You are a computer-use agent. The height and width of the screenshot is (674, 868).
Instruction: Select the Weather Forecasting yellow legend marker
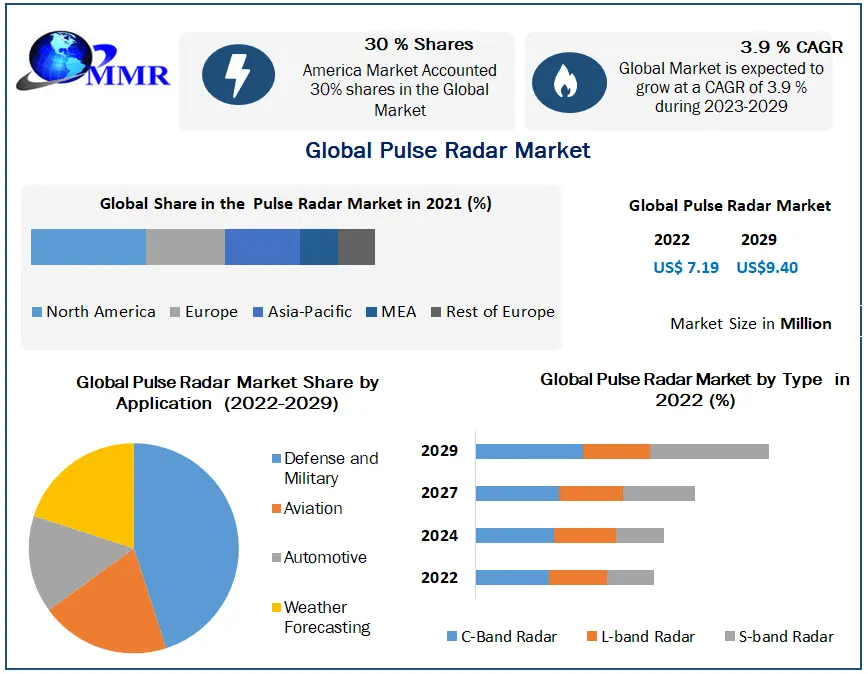(x=276, y=608)
